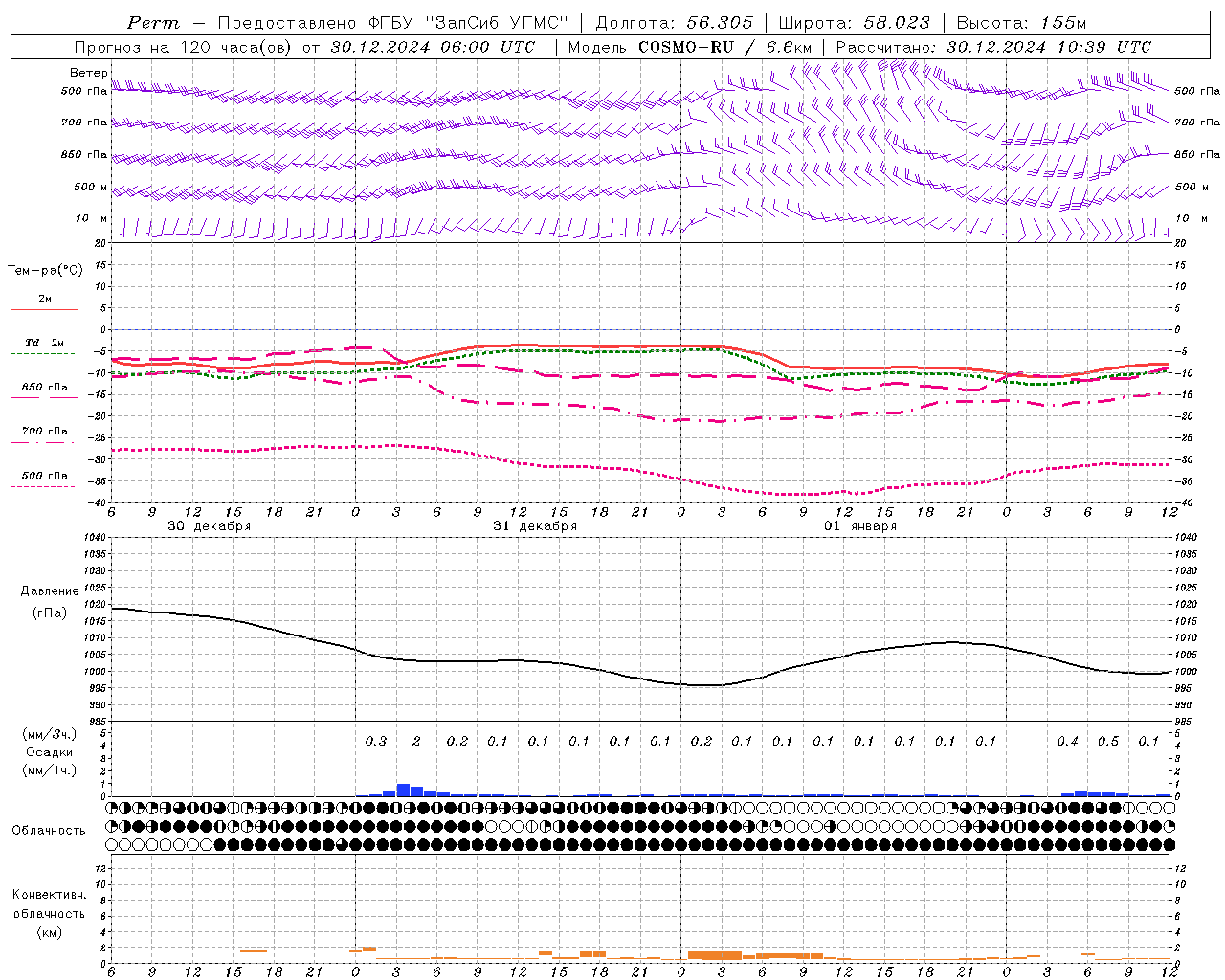Click the "(мм/3ч.)" precipitation unit label

[50, 734]
